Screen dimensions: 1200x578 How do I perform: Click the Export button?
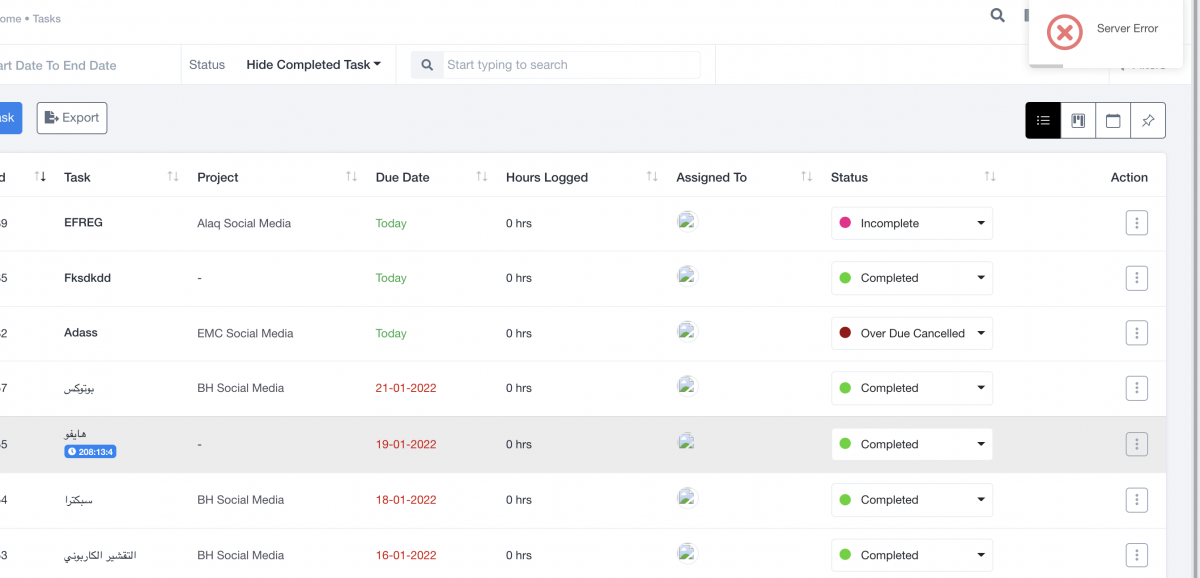pyautogui.click(x=72, y=118)
